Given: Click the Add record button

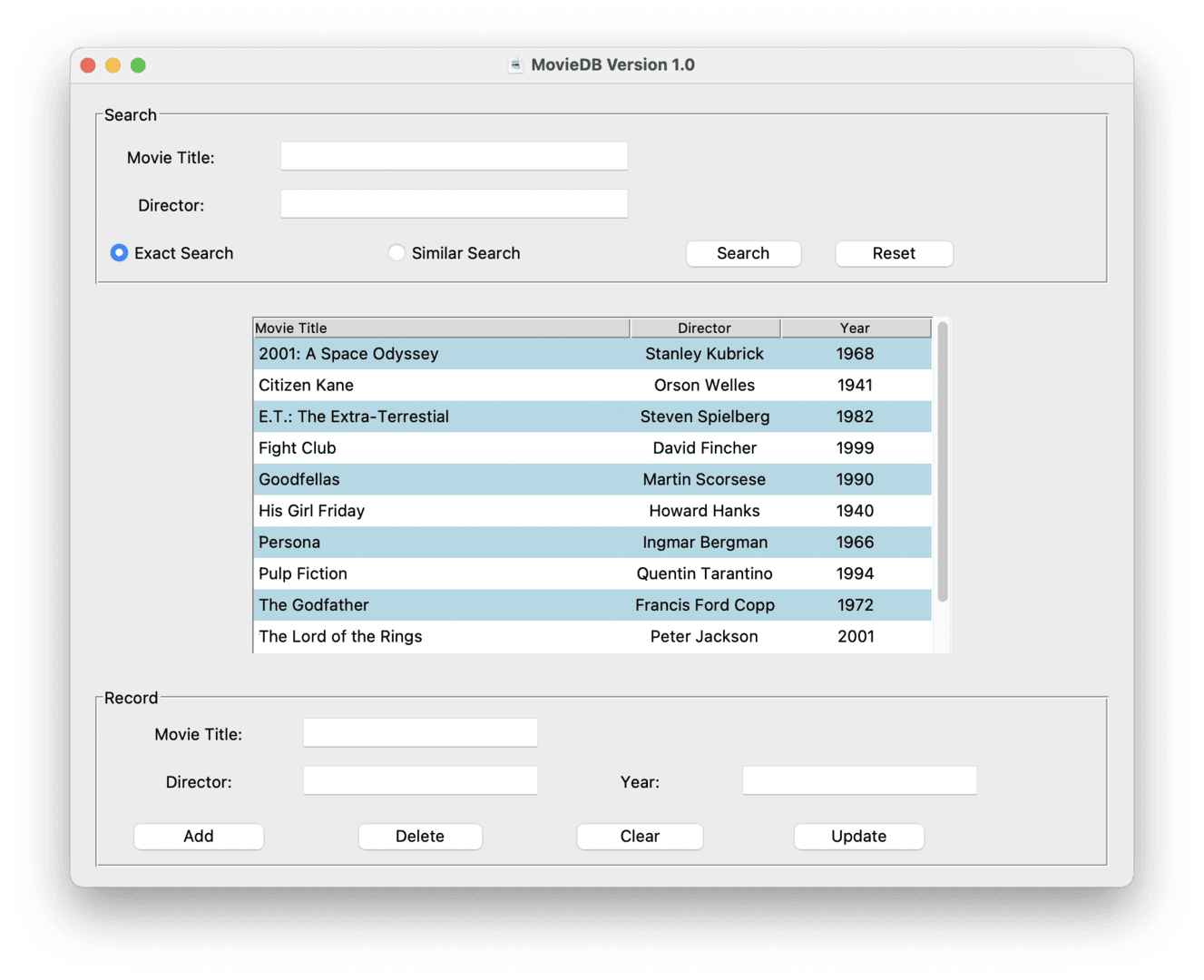Looking at the screenshot, I should [x=199, y=837].
